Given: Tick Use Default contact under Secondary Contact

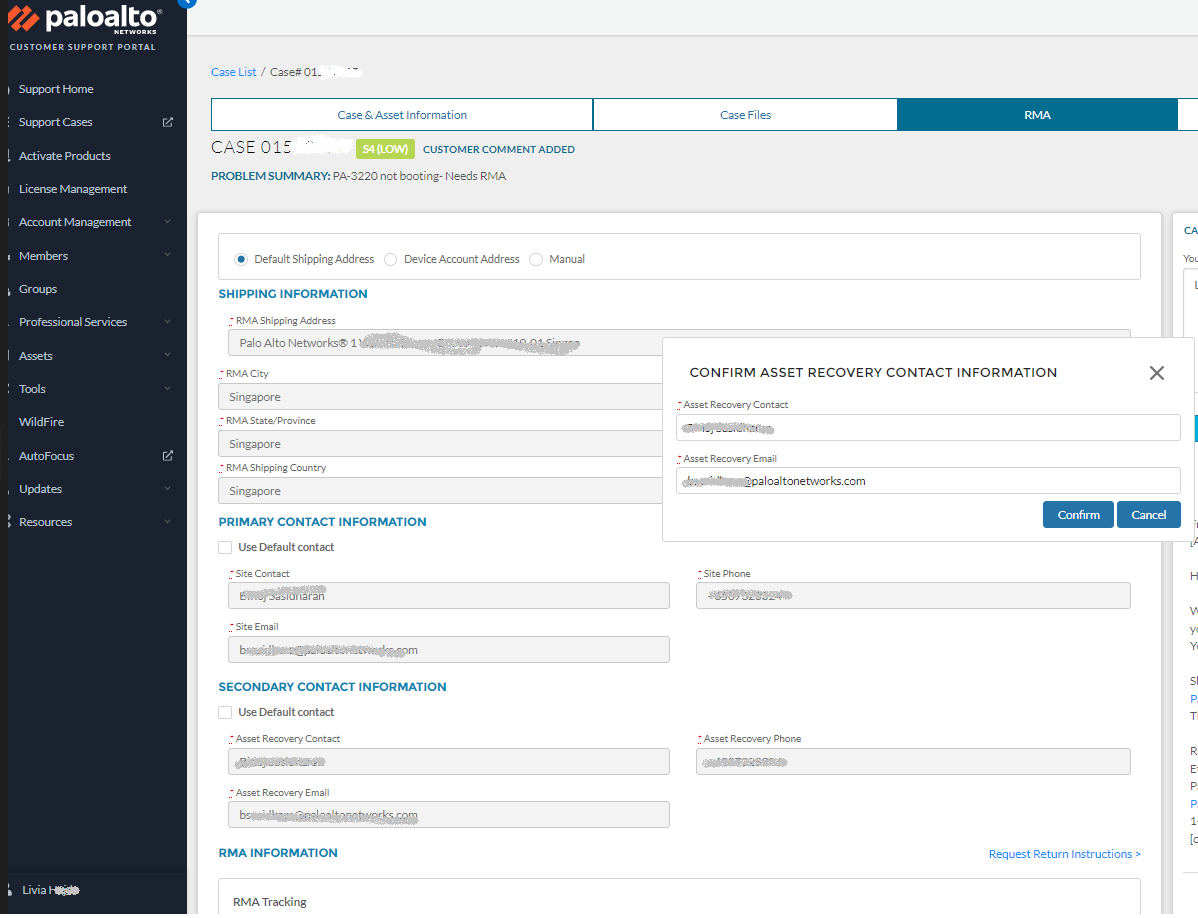Looking at the screenshot, I should (x=225, y=713).
